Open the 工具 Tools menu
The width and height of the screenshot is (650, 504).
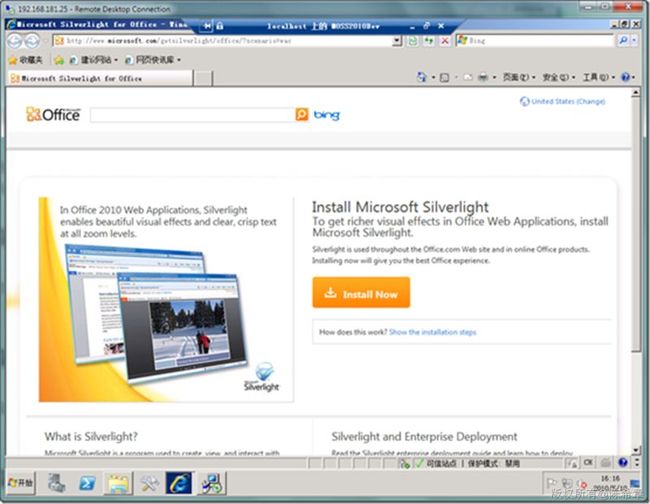(599, 77)
